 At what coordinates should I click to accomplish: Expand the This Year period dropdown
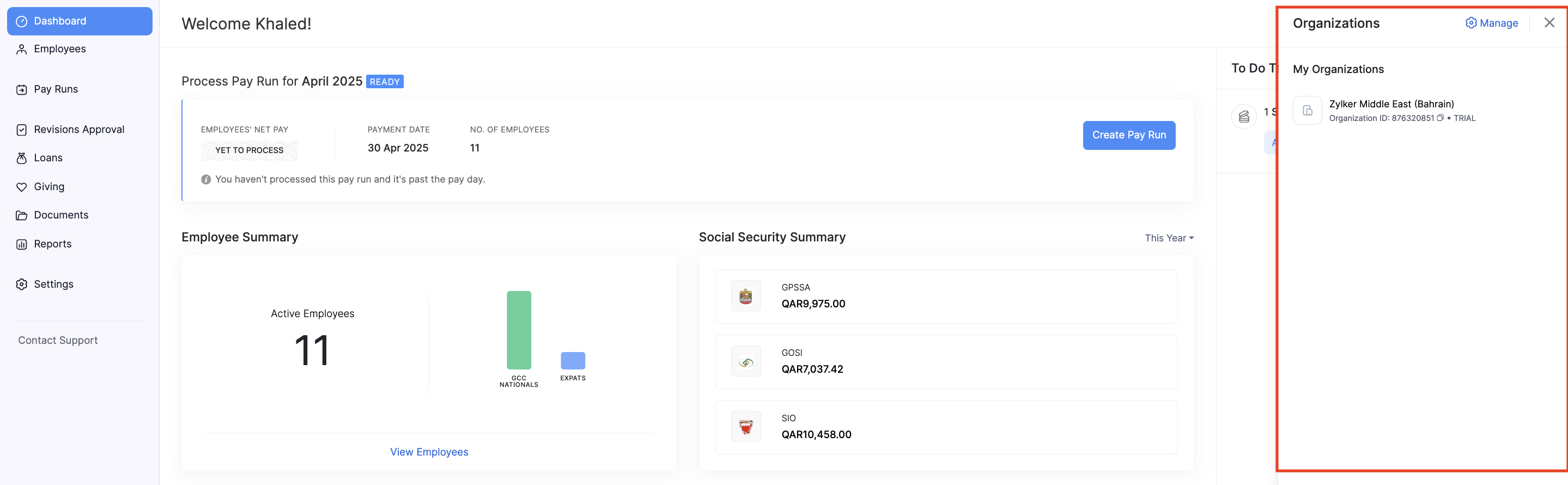[x=1168, y=238]
